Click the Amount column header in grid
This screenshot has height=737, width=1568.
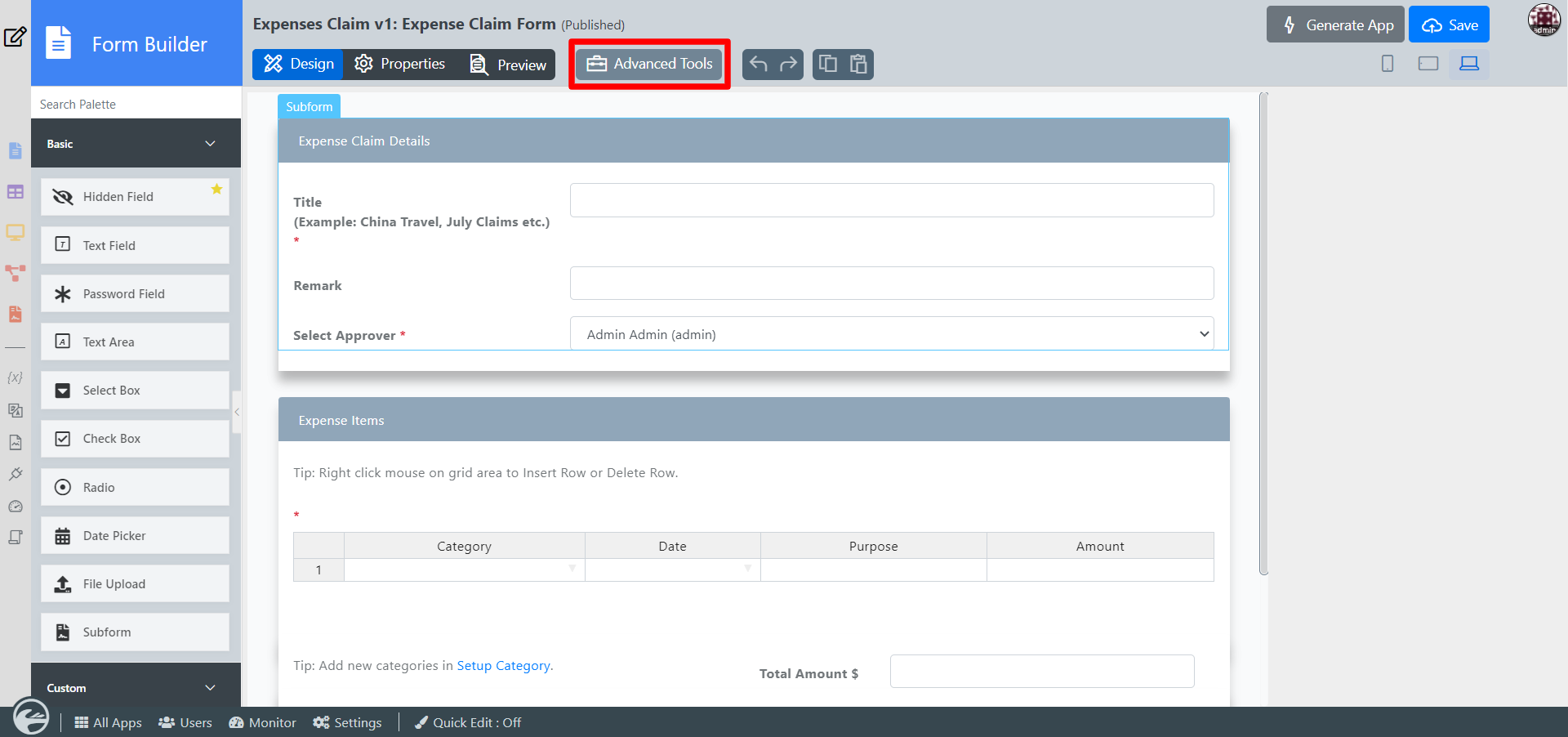[x=1100, y=546]
